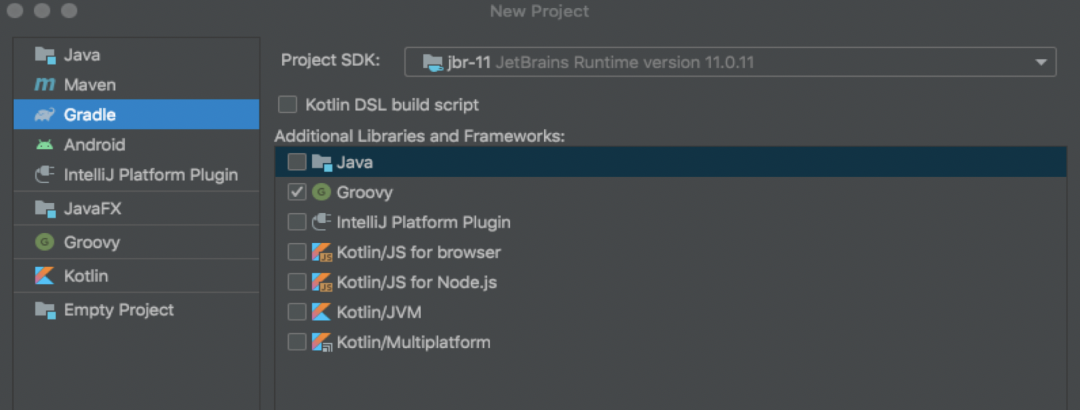Choose Empty Project type

pos(136,310)
